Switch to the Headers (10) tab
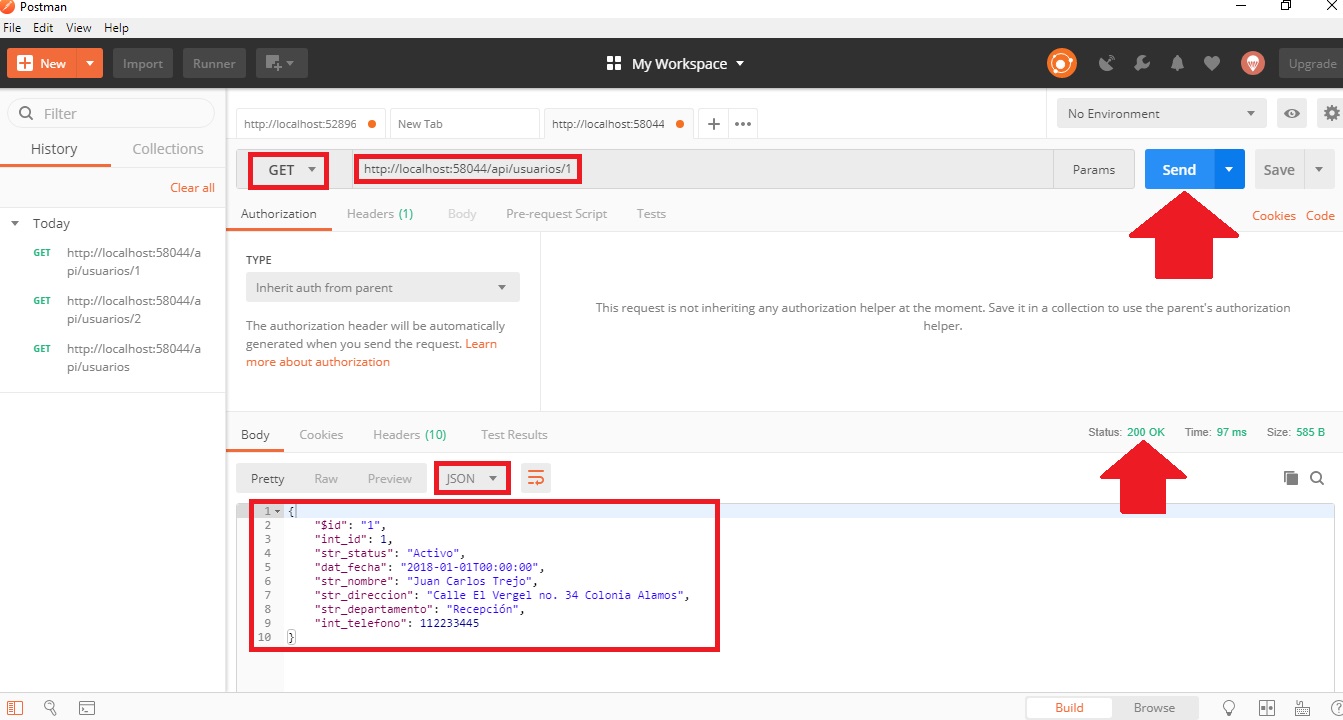This screenshot has width=1343, height=720. (x=409, y=434)
